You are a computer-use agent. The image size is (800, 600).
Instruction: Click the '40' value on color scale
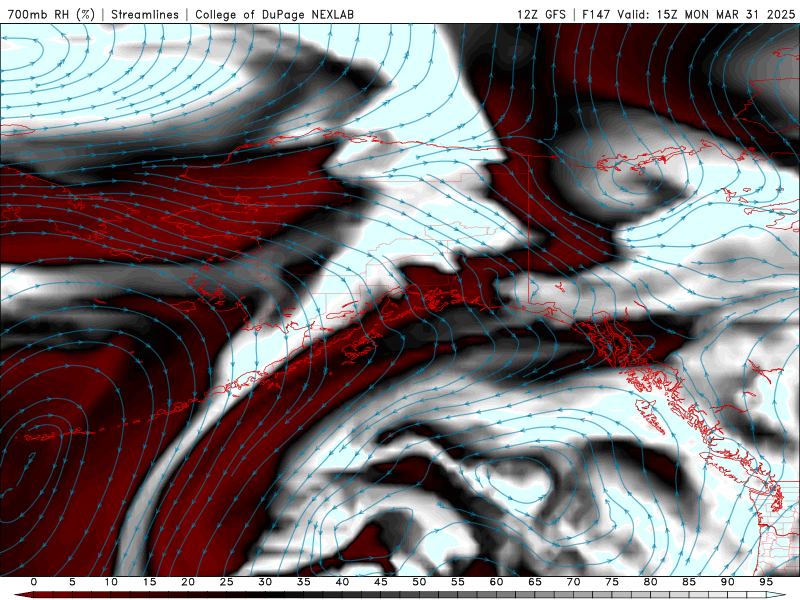(342, 582)
